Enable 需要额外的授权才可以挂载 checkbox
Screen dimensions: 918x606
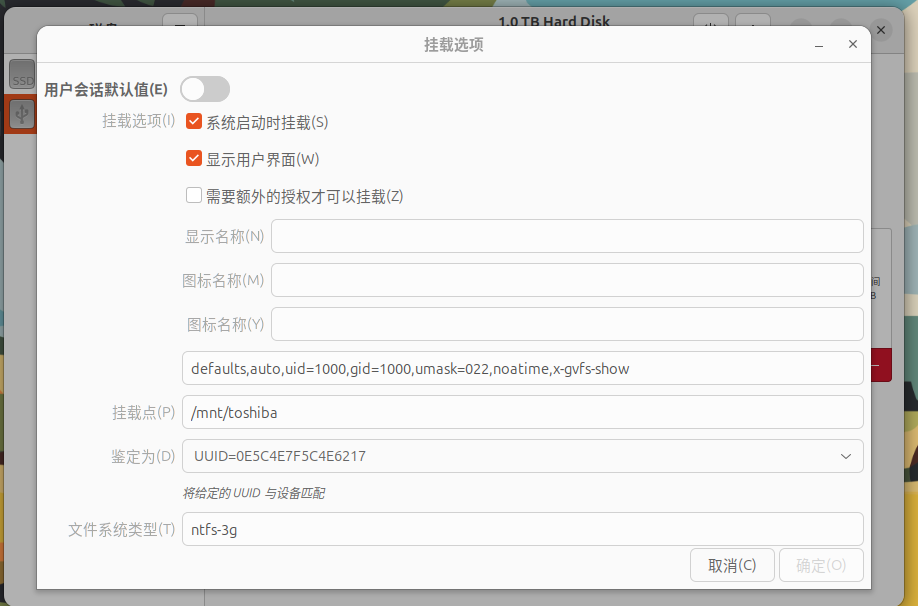[x=194, y=196]
